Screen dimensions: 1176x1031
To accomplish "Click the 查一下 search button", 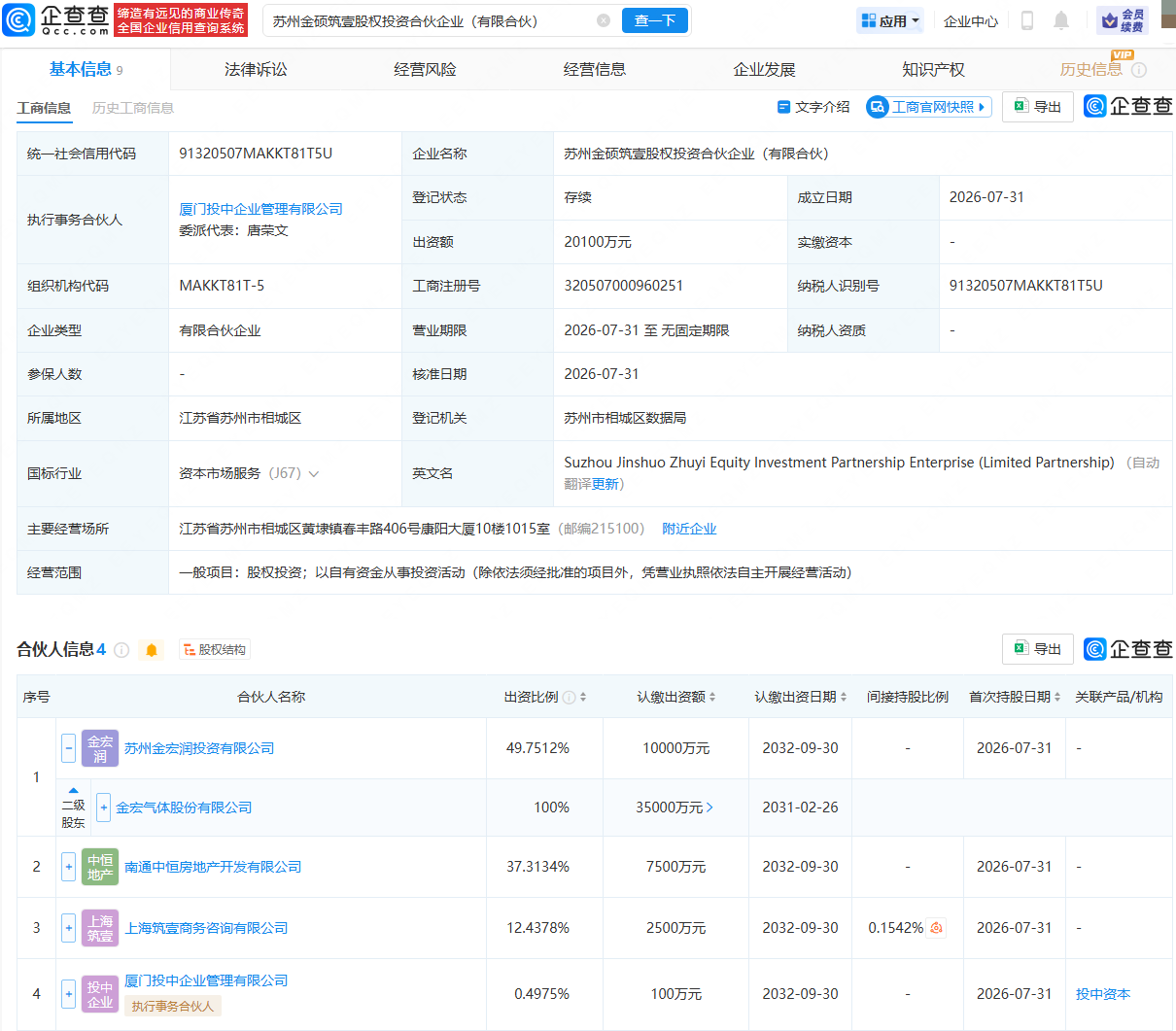I will pyautogui.click(x=655, y=20).
